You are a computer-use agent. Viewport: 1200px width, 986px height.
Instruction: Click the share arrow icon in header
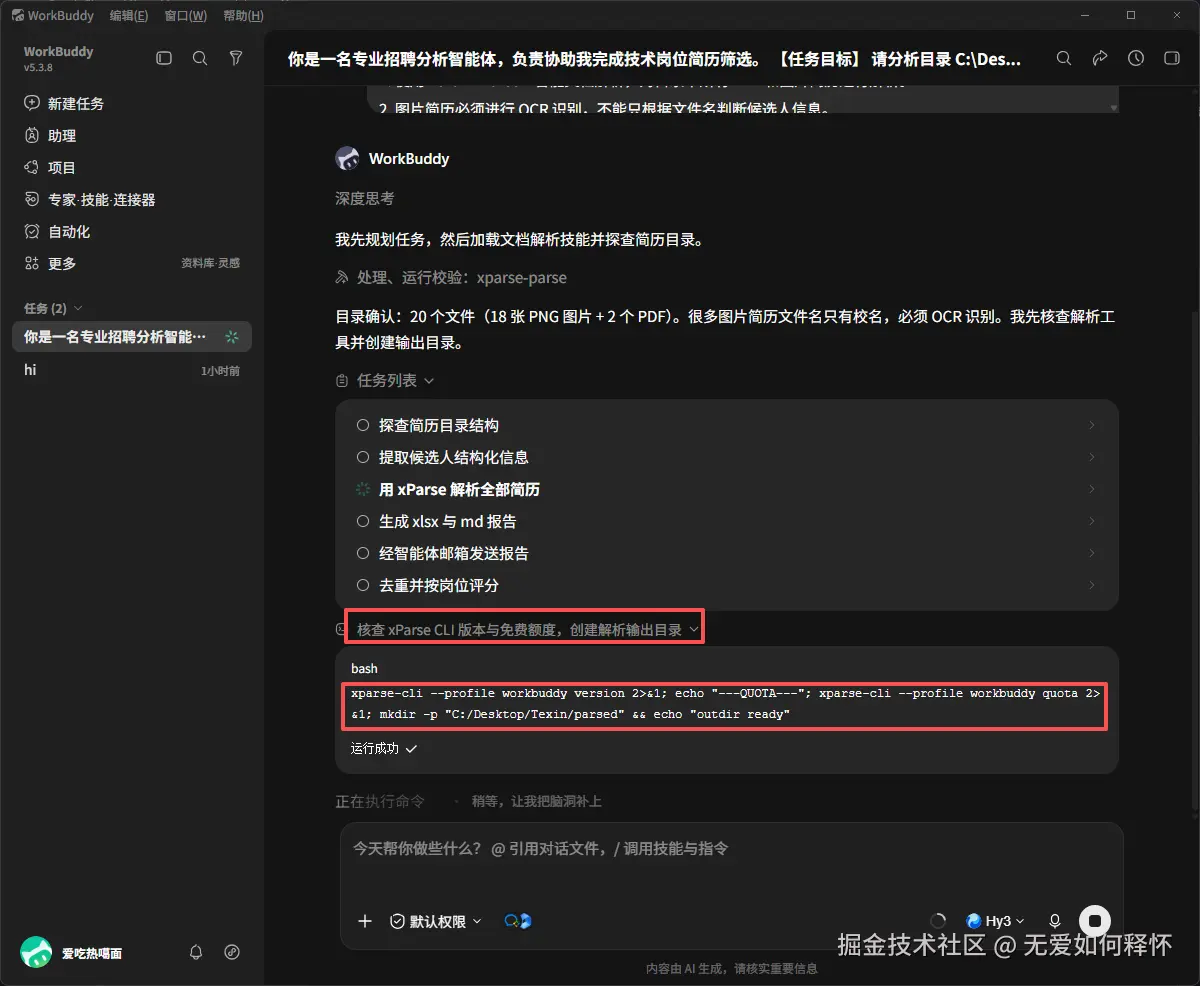(x=1100, y=59)
